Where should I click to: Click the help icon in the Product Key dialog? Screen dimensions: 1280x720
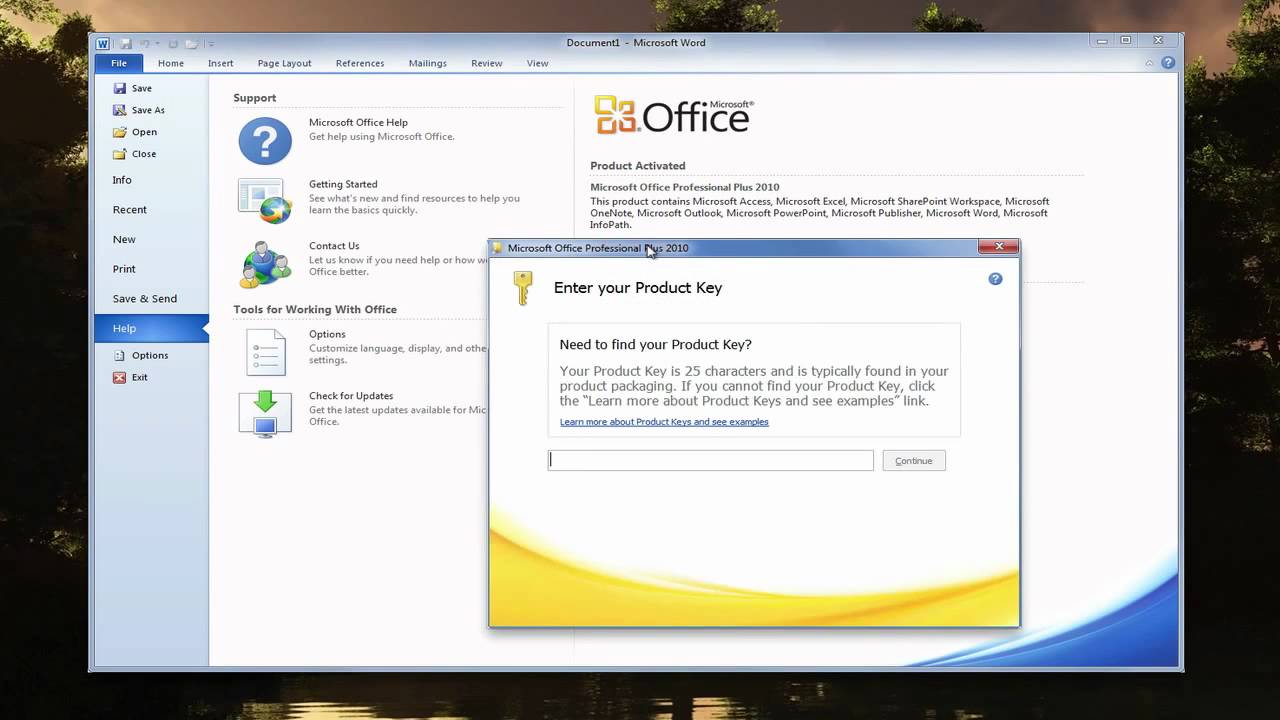[x=995, y=279]
